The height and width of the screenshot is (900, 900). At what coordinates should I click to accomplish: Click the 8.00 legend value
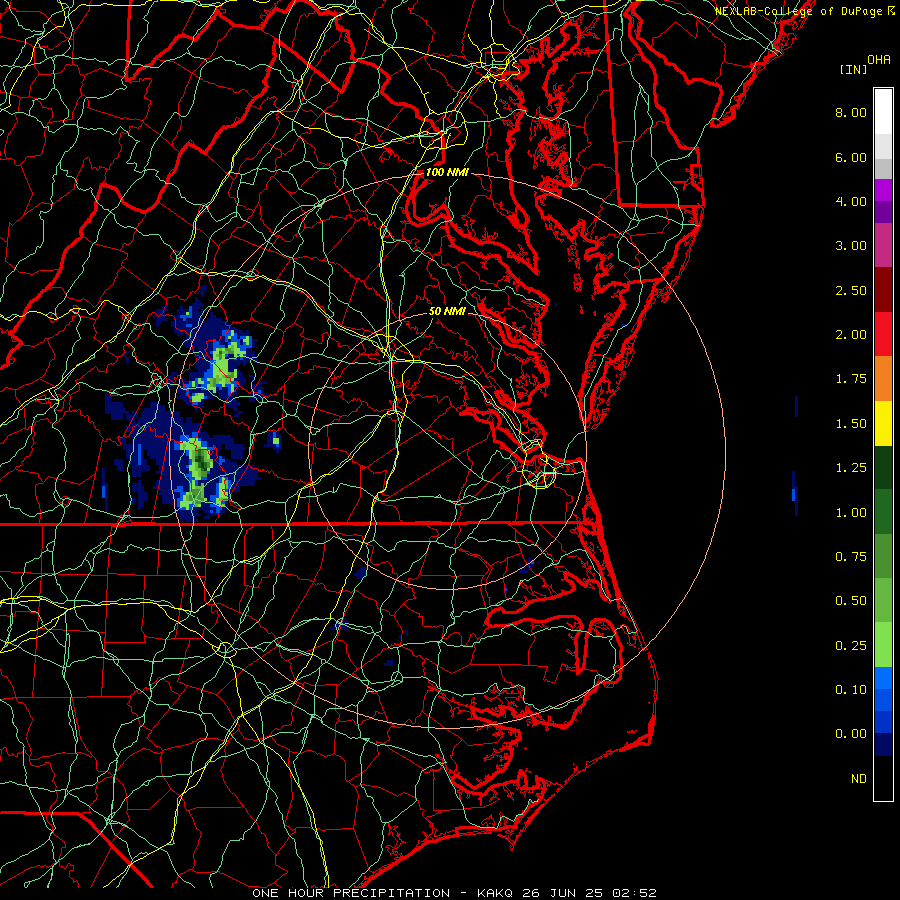pyautogui.click(x=851, y=112)
